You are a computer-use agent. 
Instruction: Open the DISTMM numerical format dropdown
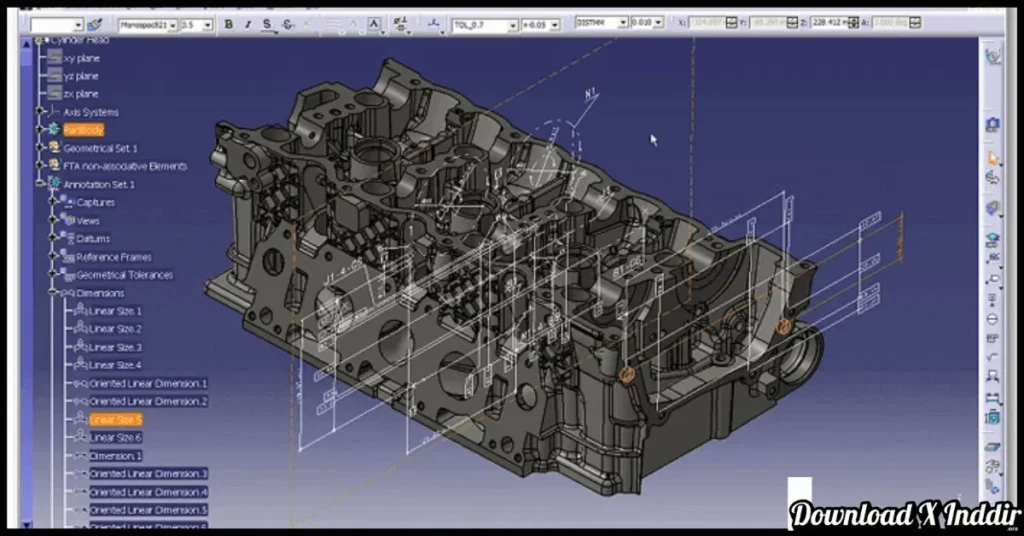pos(622,22)
